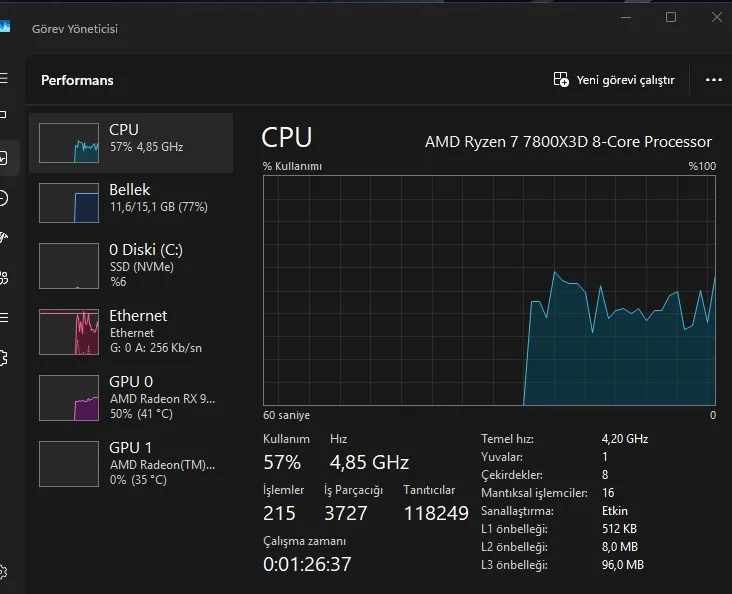Open App history sidebar icon
This screenshot has height=594, width=732.
(x=4, y=198)
